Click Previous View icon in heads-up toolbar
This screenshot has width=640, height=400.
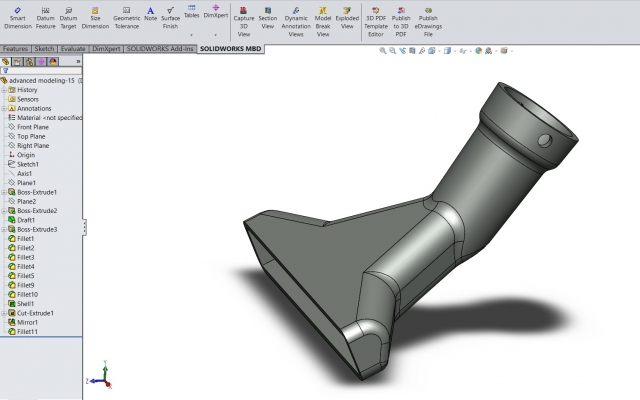[x=402, y=51]
